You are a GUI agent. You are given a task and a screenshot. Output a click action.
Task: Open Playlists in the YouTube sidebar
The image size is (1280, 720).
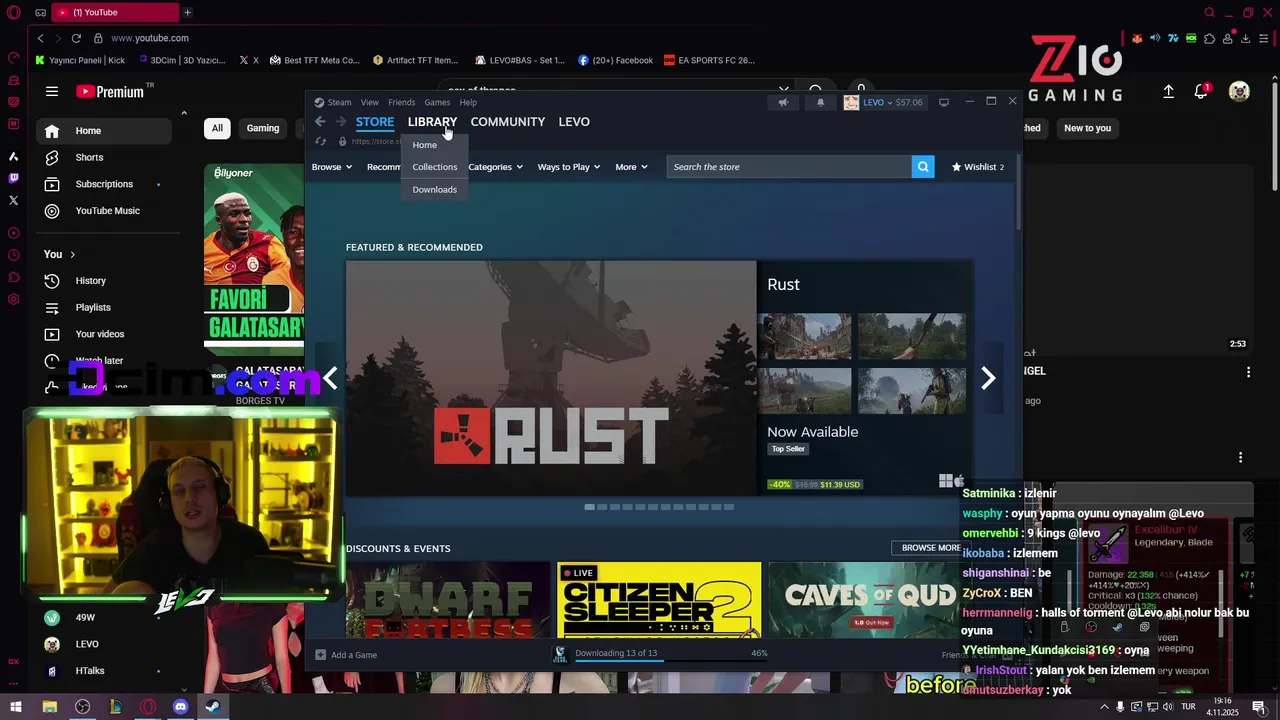[x=104, y=307]
